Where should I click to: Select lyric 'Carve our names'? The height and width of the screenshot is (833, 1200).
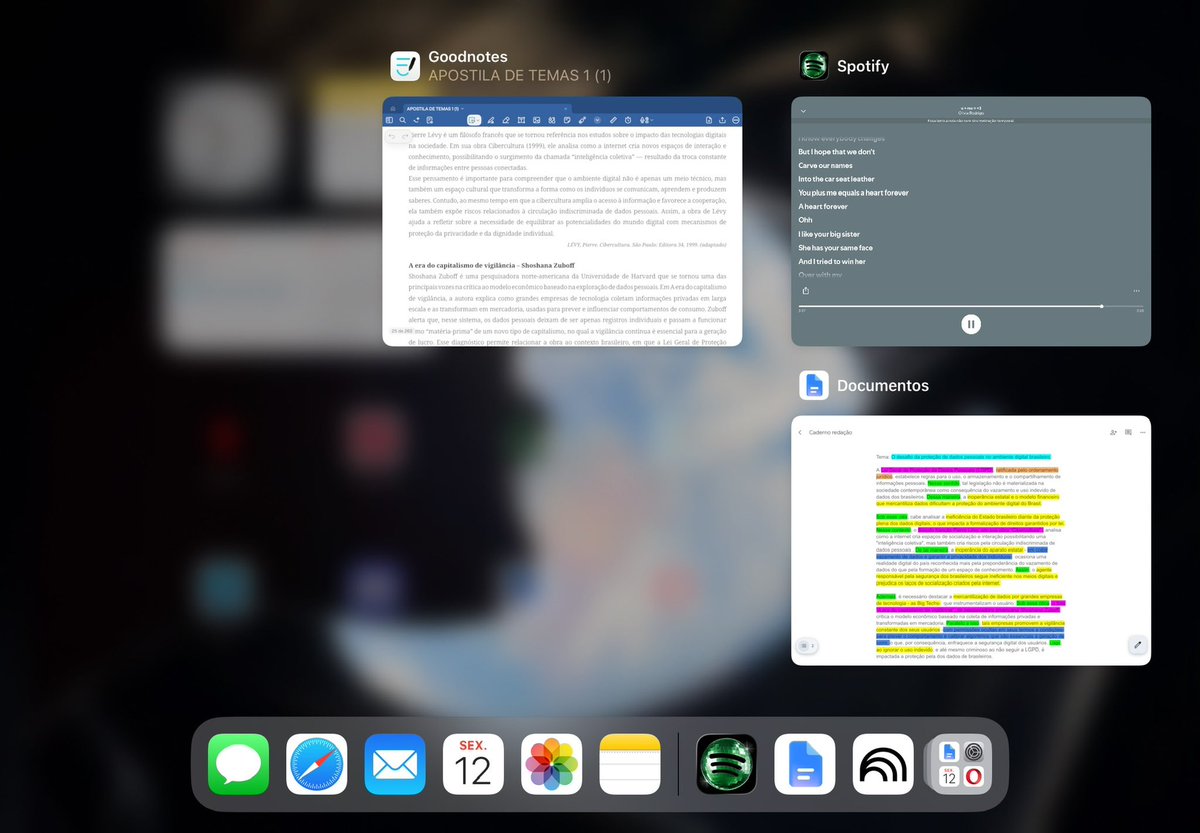pyautogui.click(x=826, y=165)
